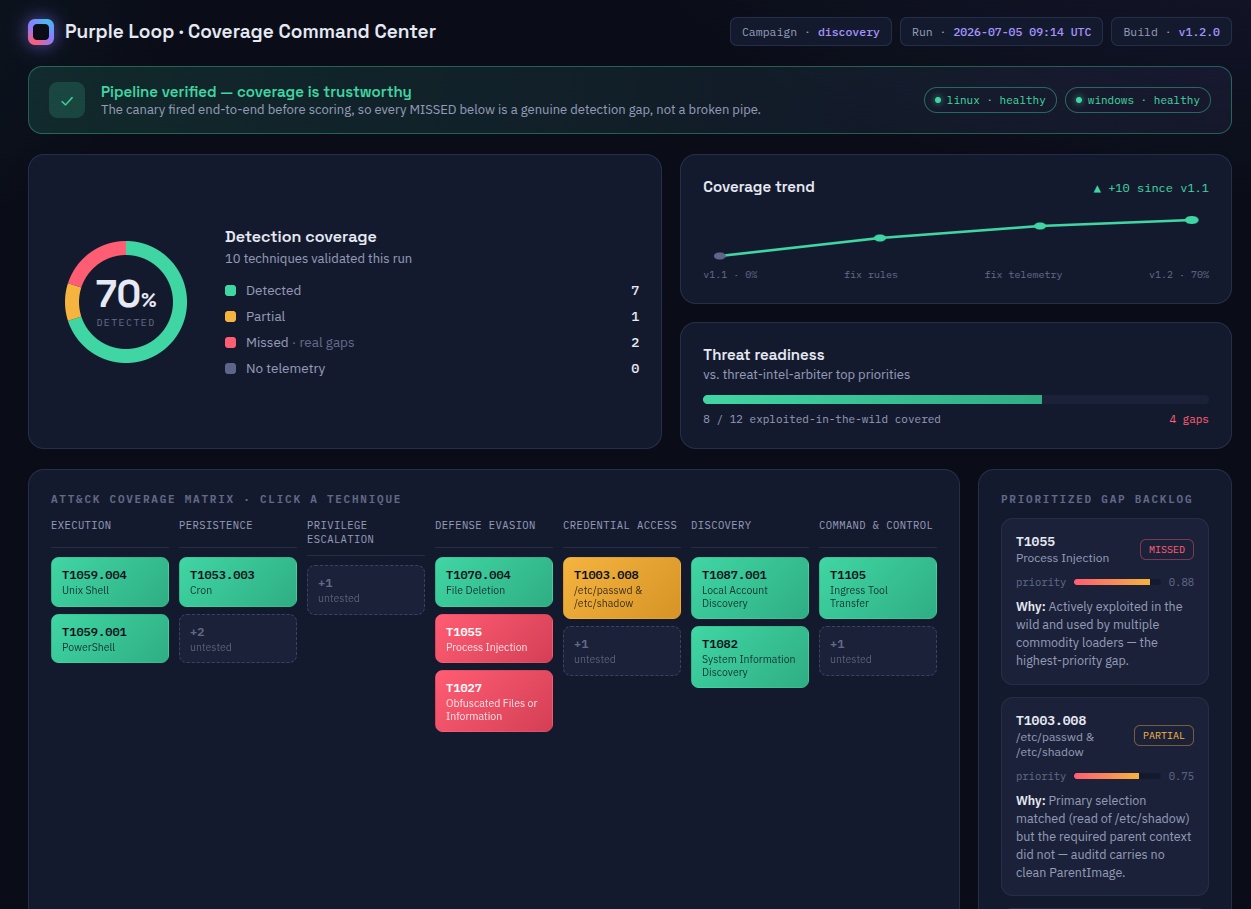Click the v1.1 trend data point

click(x=720, y=256)
